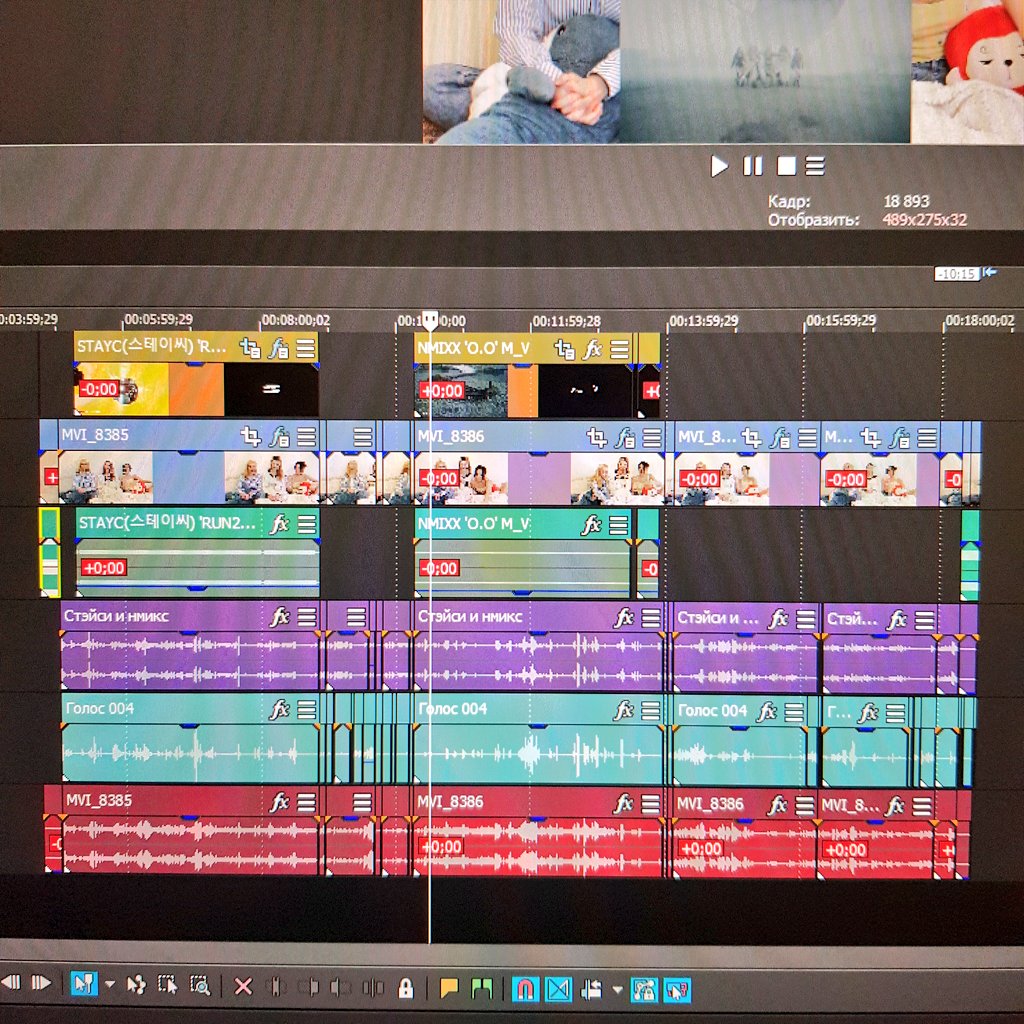Insert a marker with the yellow flag icon
1024x1024 pixels.
(x=449, y=988)
